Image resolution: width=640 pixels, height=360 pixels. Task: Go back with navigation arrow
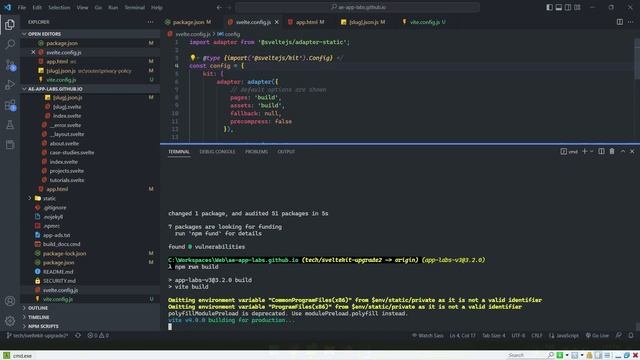click(219, 7)
